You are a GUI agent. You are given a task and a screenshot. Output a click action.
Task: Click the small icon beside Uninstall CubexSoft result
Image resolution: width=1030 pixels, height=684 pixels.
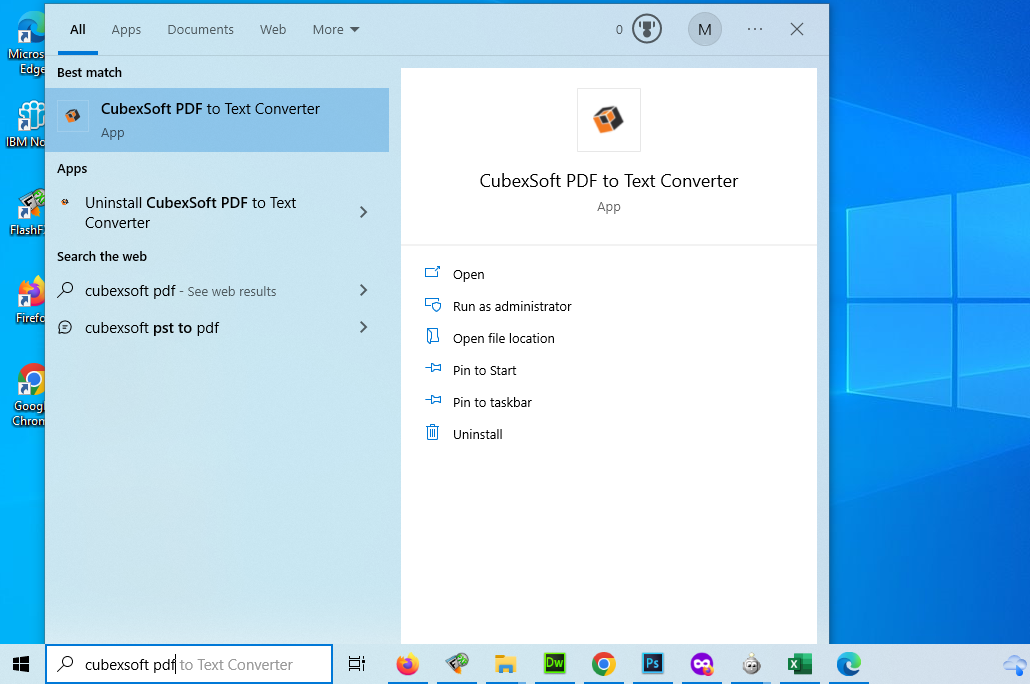click(x=65, y=202)
